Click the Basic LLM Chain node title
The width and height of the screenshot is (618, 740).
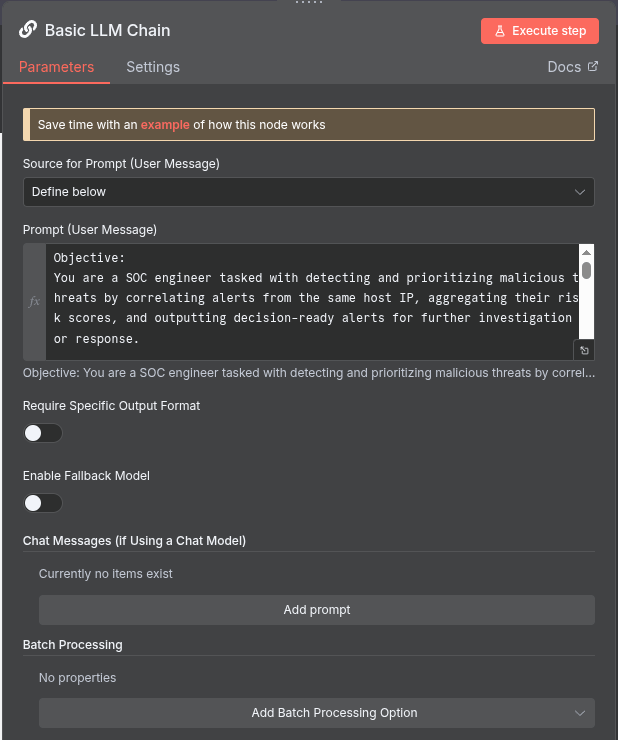click(107, 30)
